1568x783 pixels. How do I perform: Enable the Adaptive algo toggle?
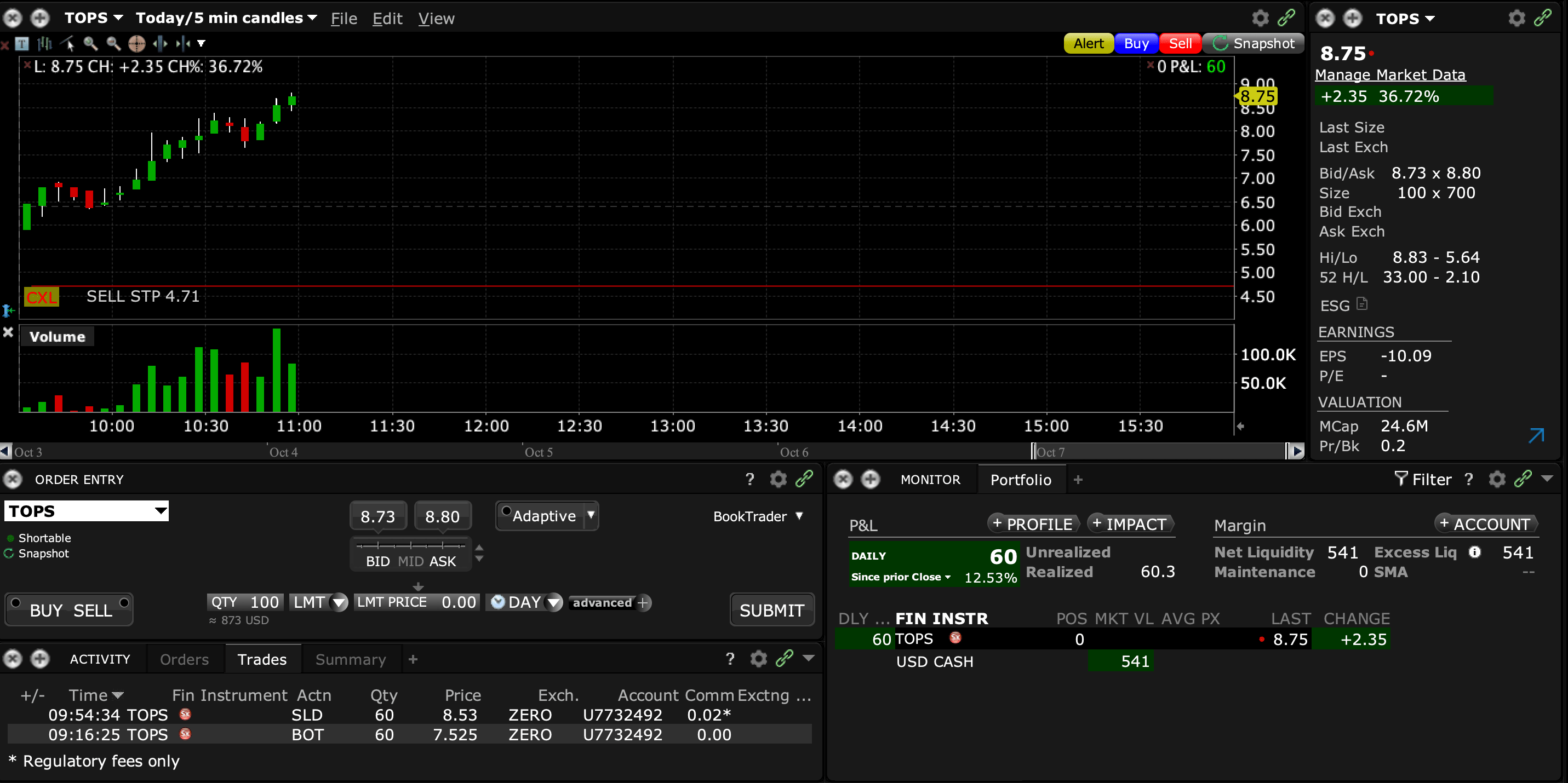tap(506, 511)
